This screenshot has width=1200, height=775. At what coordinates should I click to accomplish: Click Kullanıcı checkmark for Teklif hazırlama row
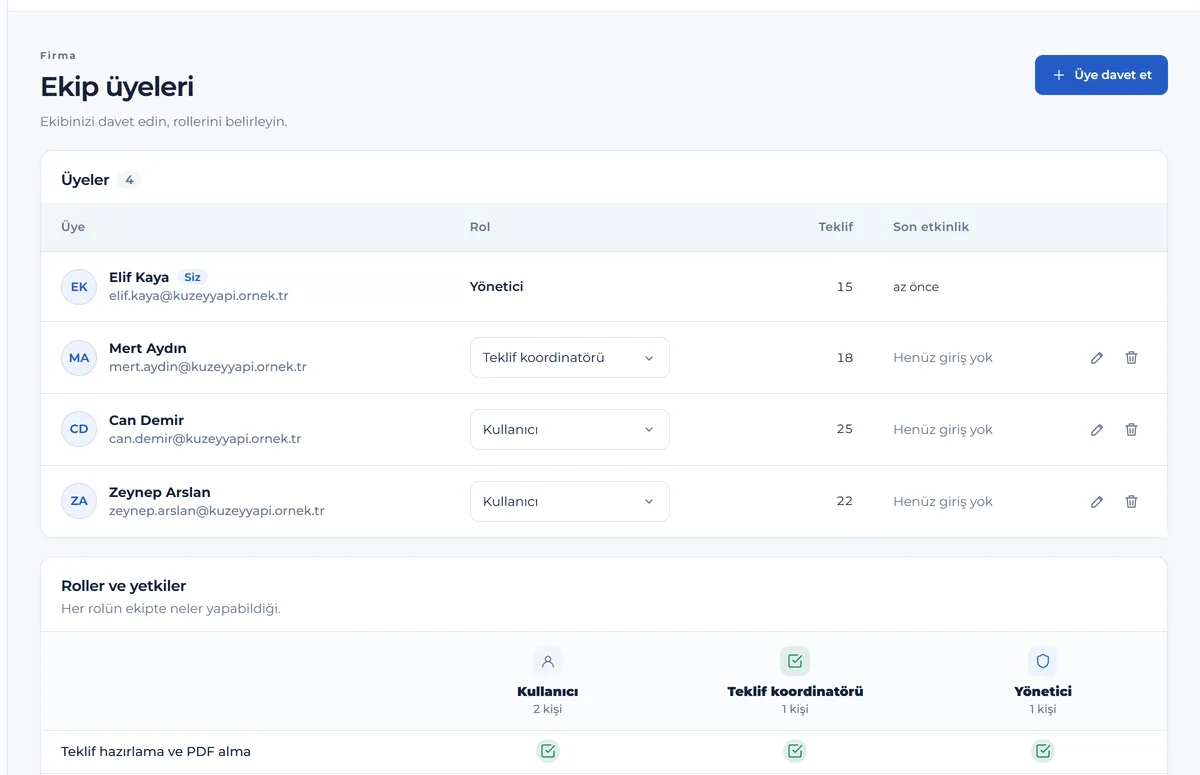[x=548, y=751]
